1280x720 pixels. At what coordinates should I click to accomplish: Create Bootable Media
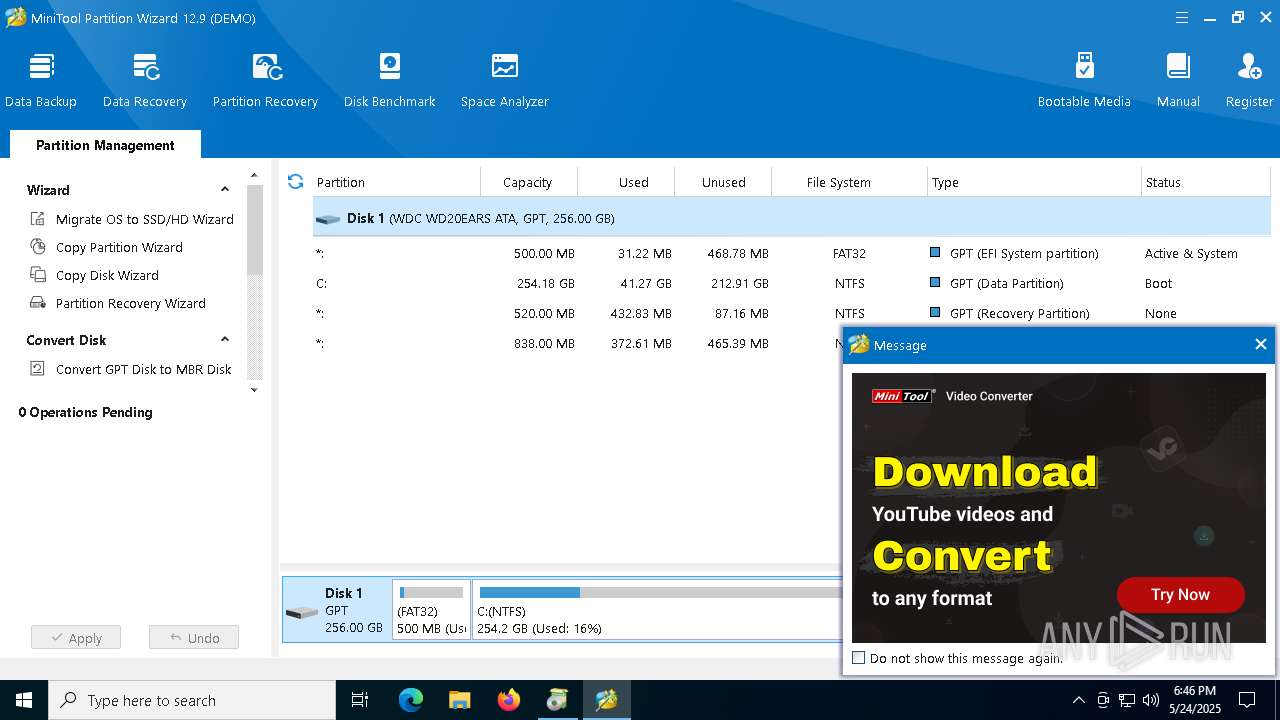pyautogui.click(x=1084, y=80)
